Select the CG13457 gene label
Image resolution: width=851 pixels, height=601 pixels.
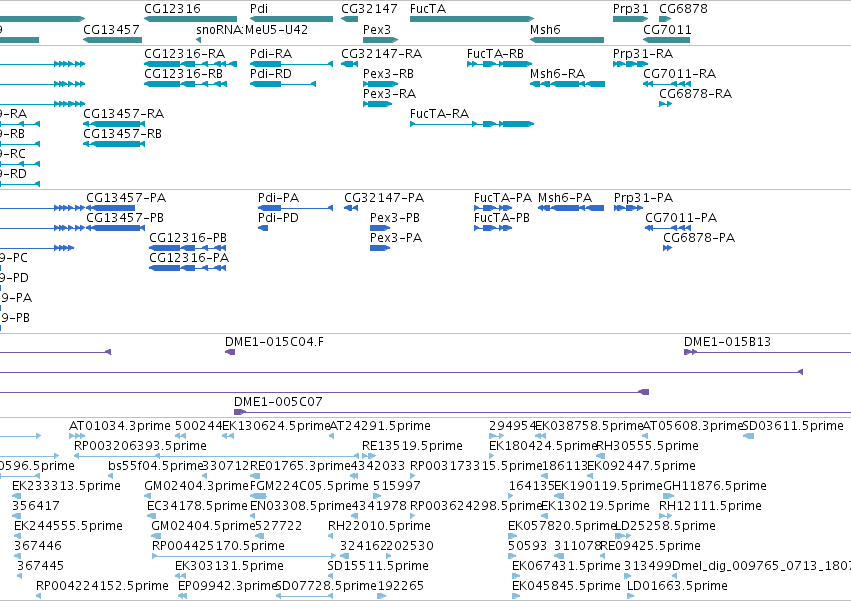111,29
